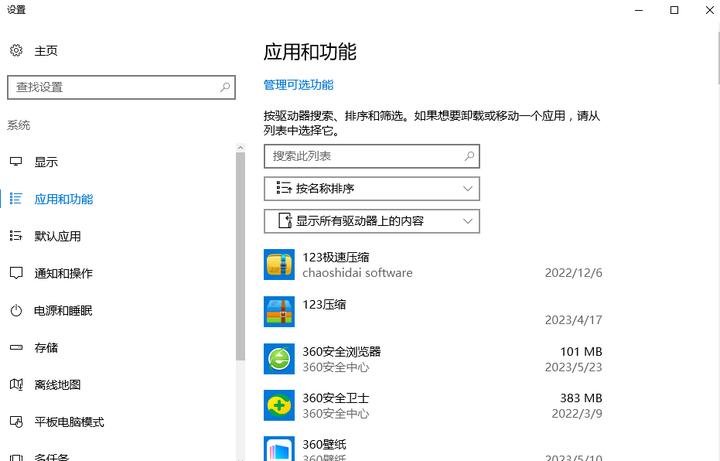Screen dimensions: 720x461
Task: Select the 123极速压缩 app name
Action: point(336,257)
